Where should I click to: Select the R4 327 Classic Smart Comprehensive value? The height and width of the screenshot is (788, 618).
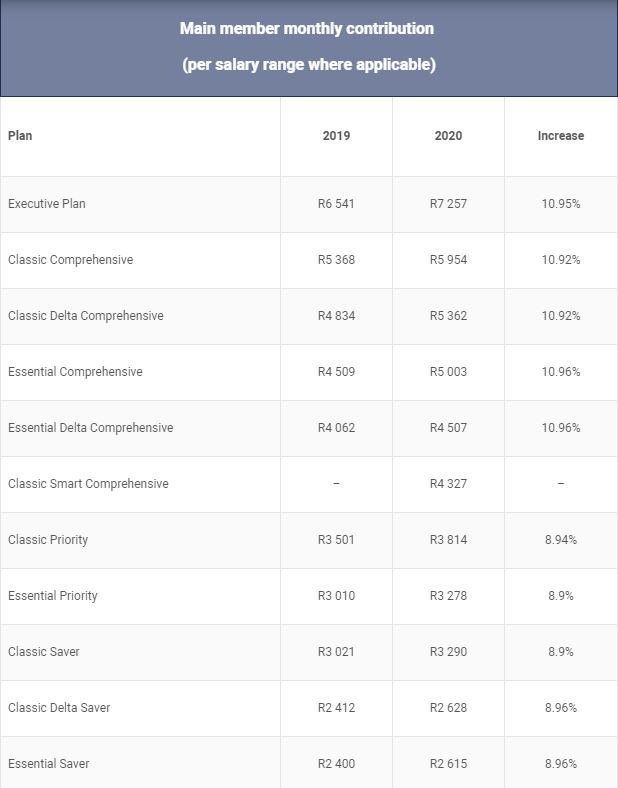click(448, 484)
